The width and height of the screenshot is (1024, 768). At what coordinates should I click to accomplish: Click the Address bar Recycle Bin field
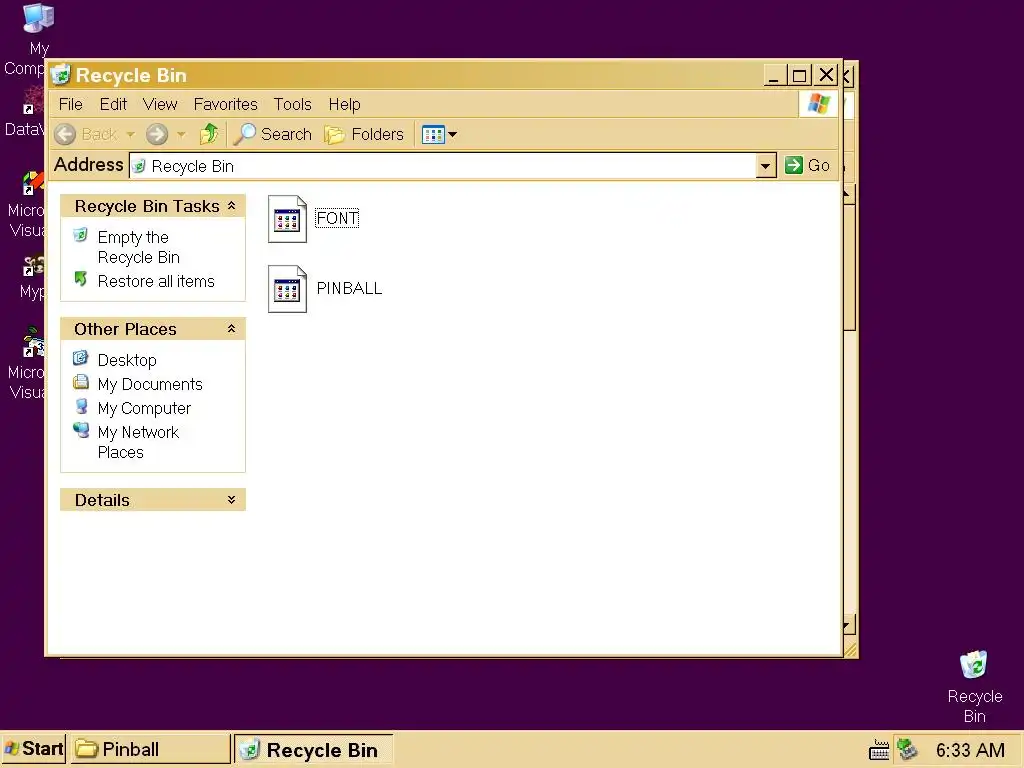click(x=443, y=166)
